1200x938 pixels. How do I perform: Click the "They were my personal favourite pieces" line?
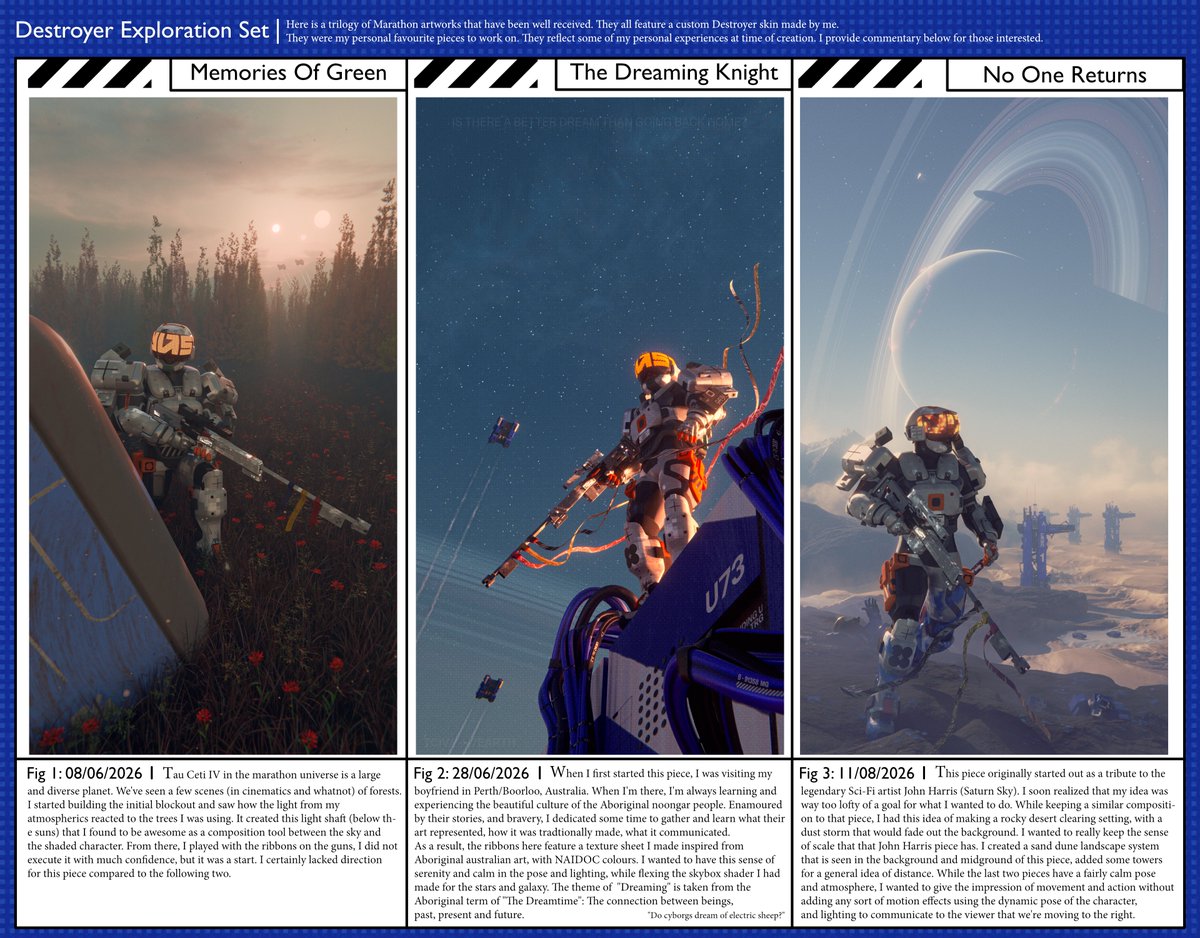tap(664, 38)
